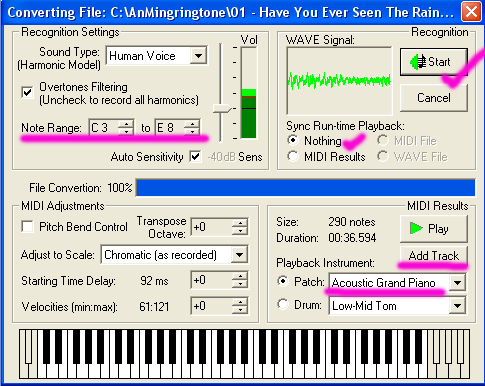Click the leftmost white piano key
485x386 pixels.
[x=25, y=354]
